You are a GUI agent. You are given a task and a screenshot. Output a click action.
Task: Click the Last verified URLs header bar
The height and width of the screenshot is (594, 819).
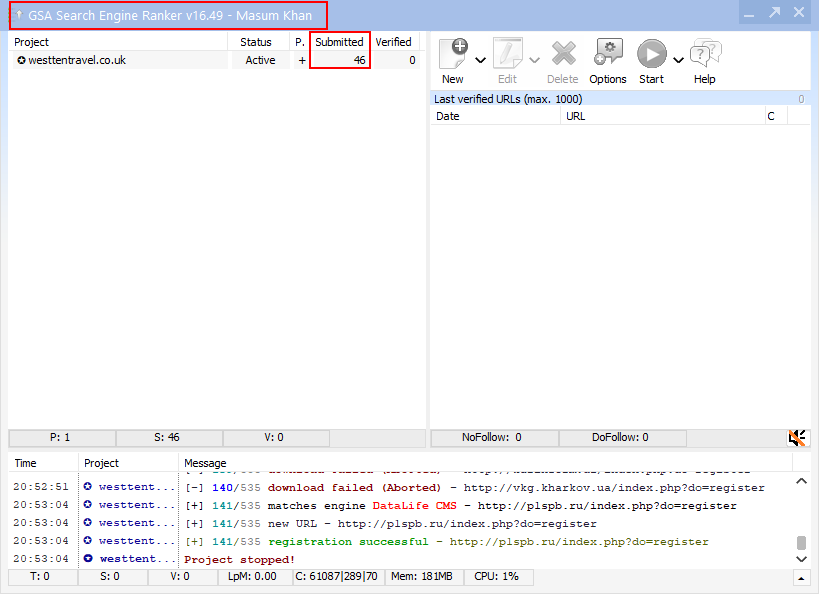coord(620,99)
